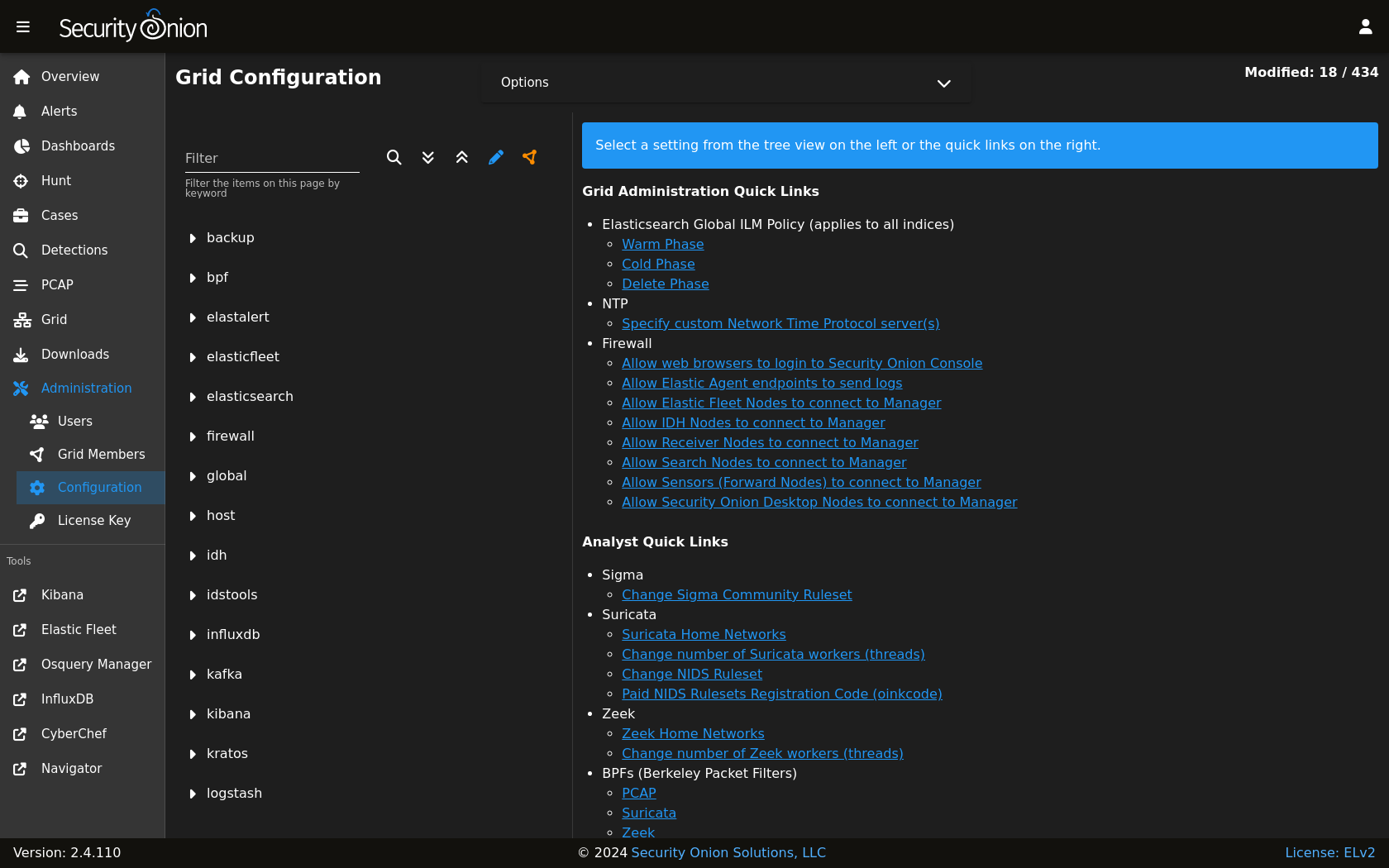Click the Dashboards pie chart icon
This screenshot has width=1389, height=868.
coord(21,146)
